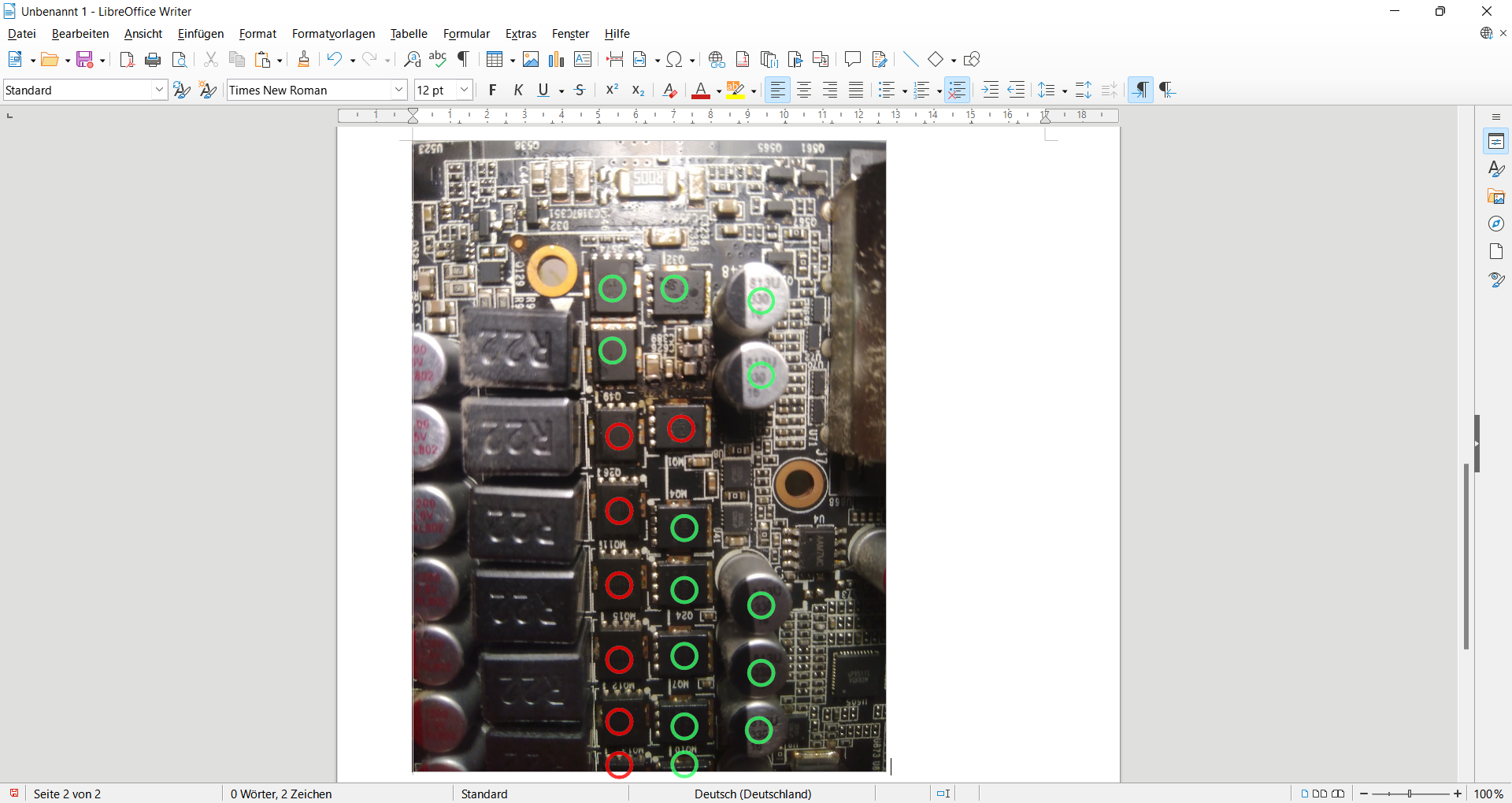This screenshot has width=1512, height=803.
Task: Insert a special character
Action: point(675,59)
